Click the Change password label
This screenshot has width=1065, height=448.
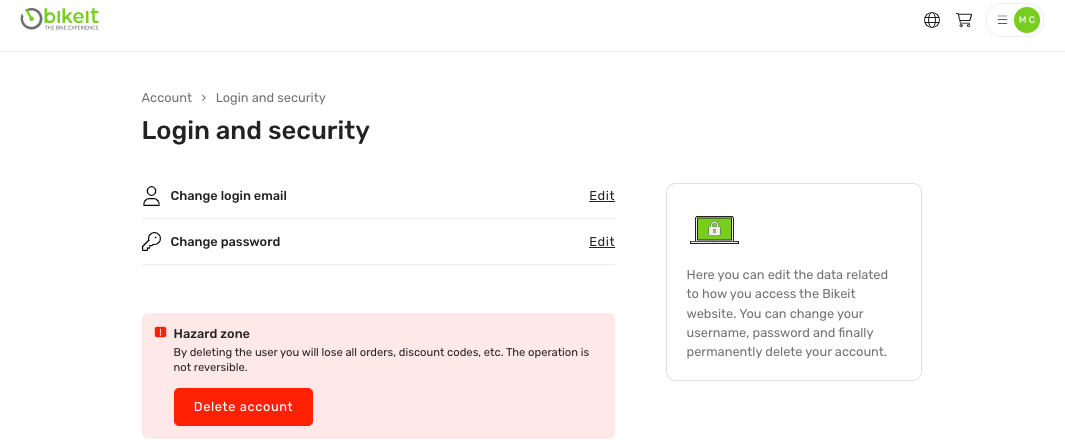pos(225,242)
